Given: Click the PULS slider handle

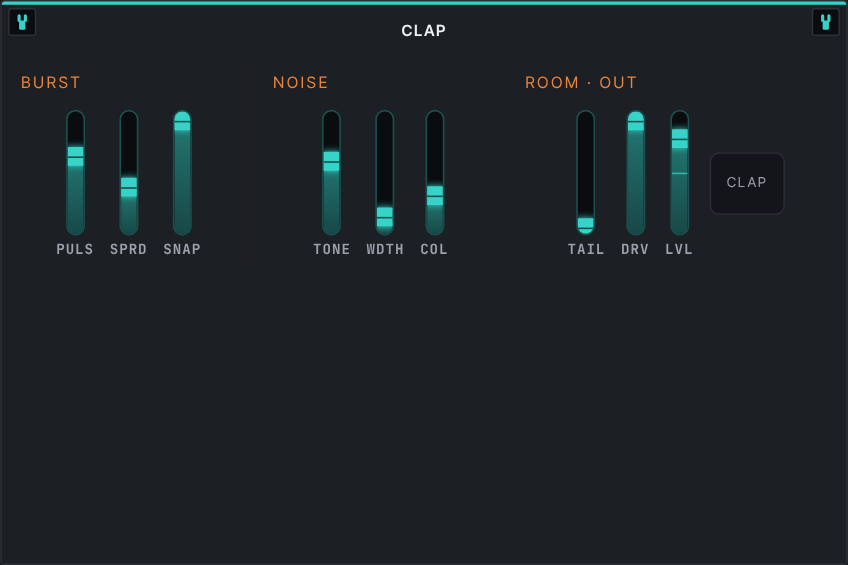Looking at the screenshot, I should click(76, 157).
